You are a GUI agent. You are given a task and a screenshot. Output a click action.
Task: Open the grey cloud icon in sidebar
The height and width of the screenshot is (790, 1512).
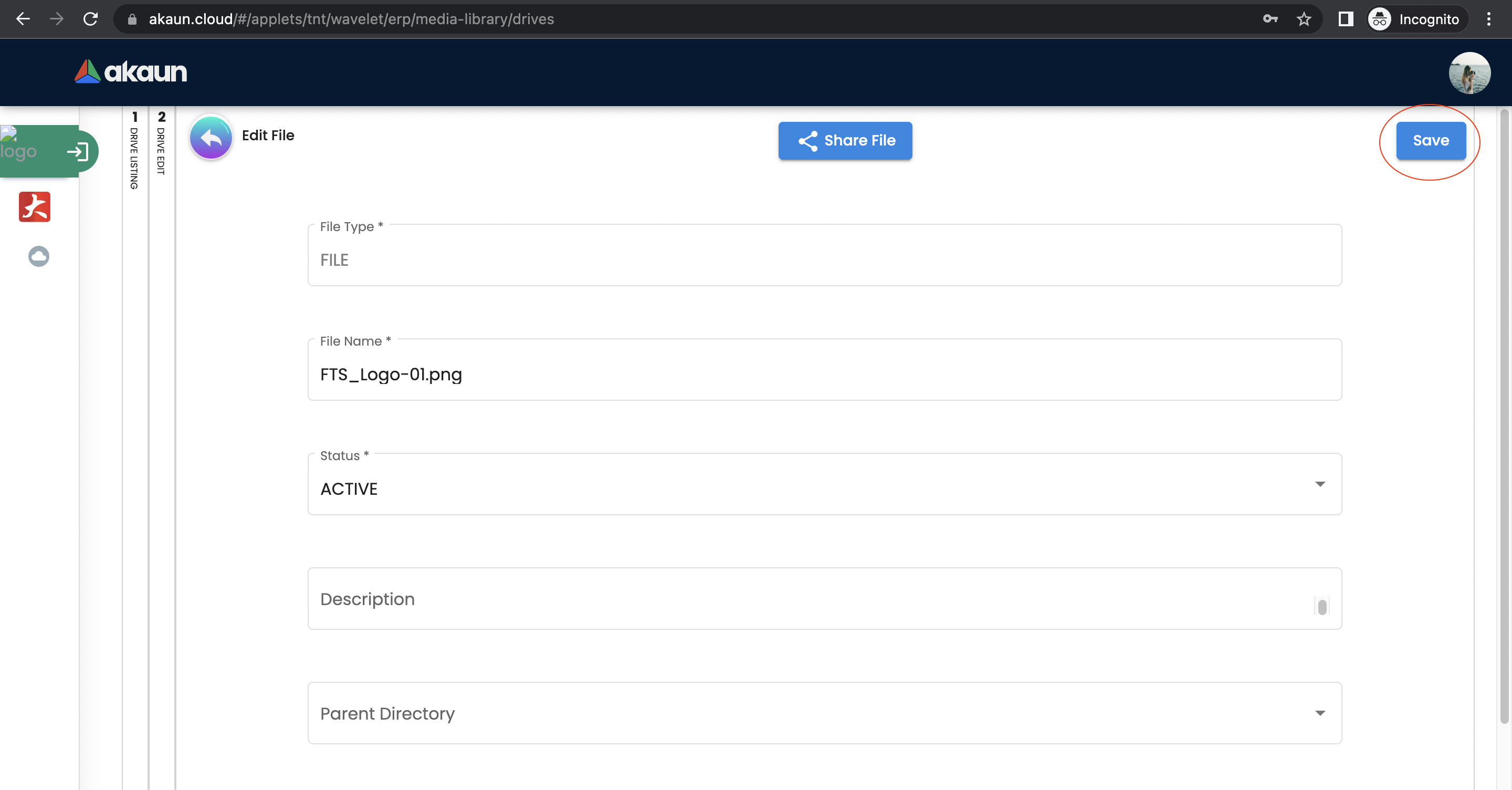click(x=39, y=256)
